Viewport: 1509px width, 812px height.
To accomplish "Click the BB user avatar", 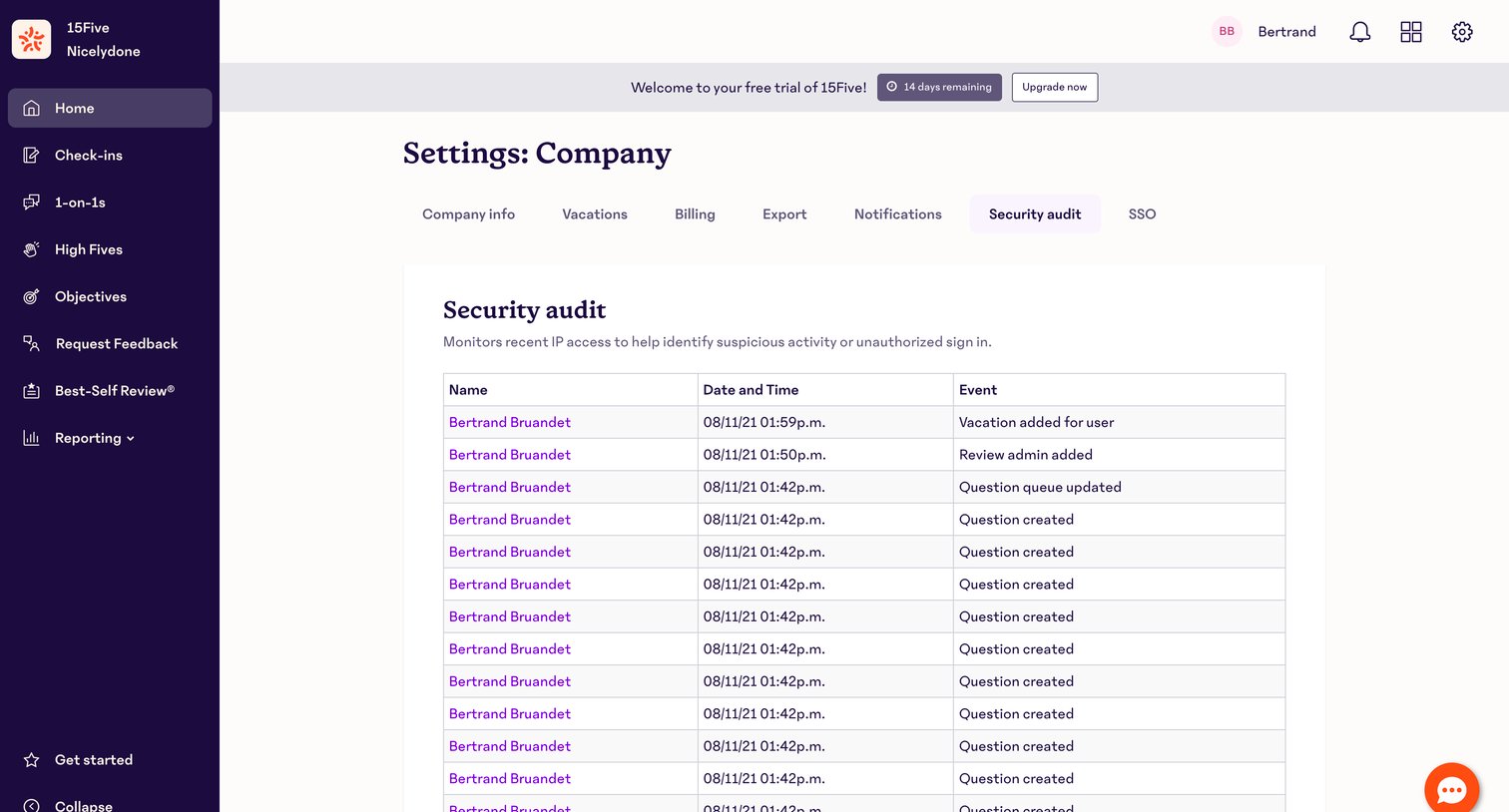I will tap(1227, 32).
